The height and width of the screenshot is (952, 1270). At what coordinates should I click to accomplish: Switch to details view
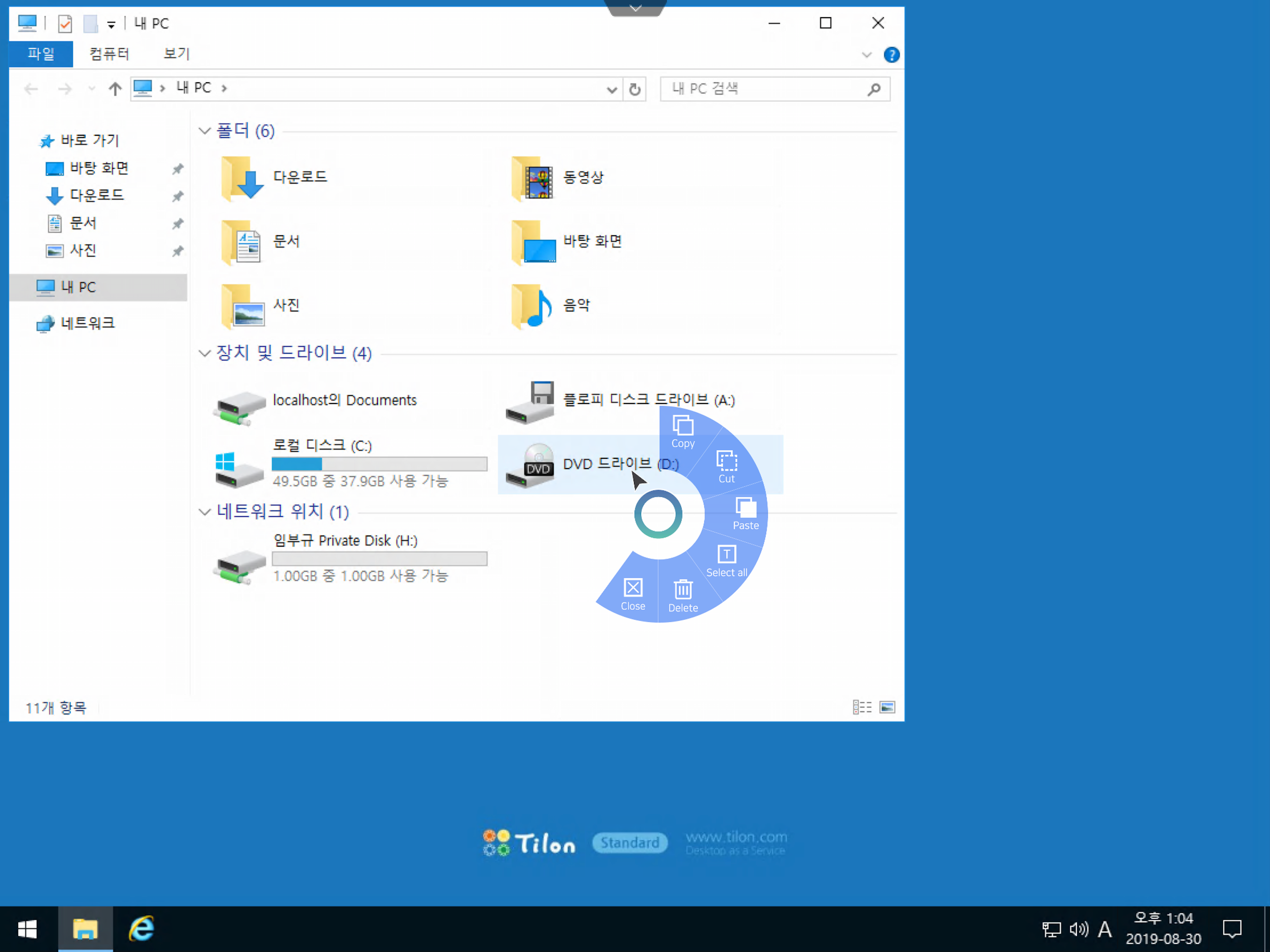point(862,707)
